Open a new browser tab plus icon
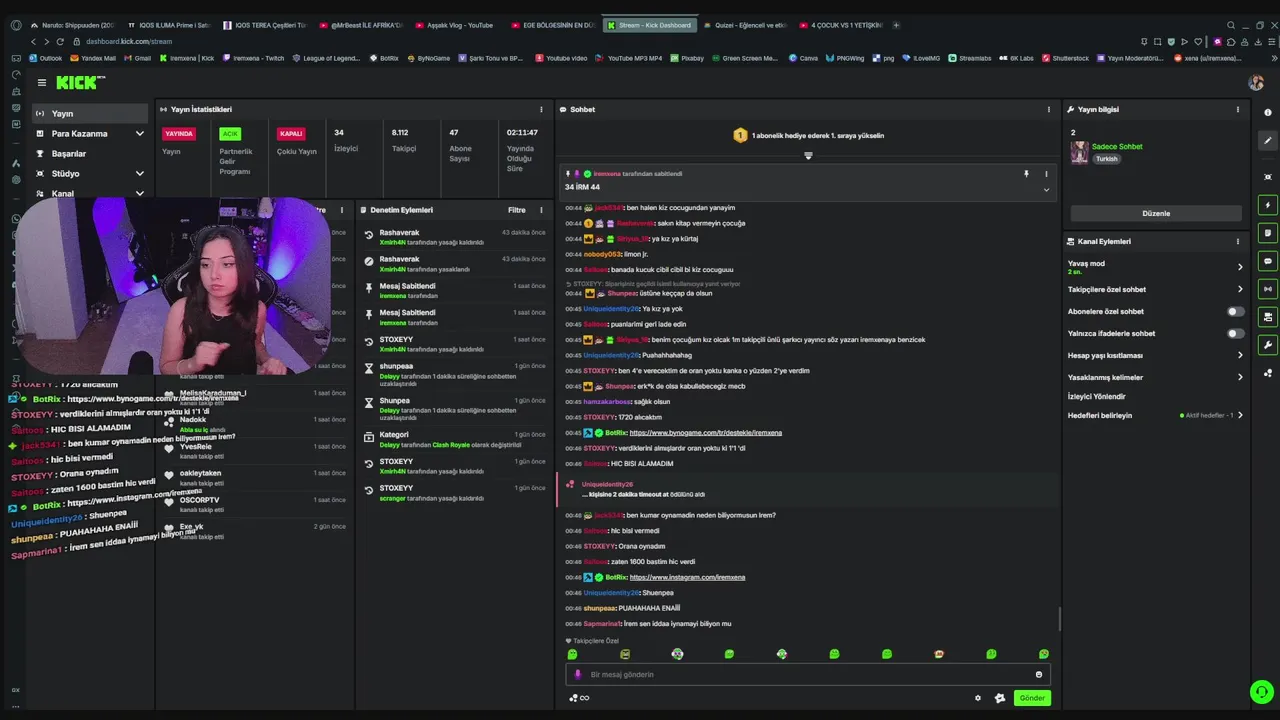Image resolution: width=1280 pixels, height=720 pixels. click(896, 25)
